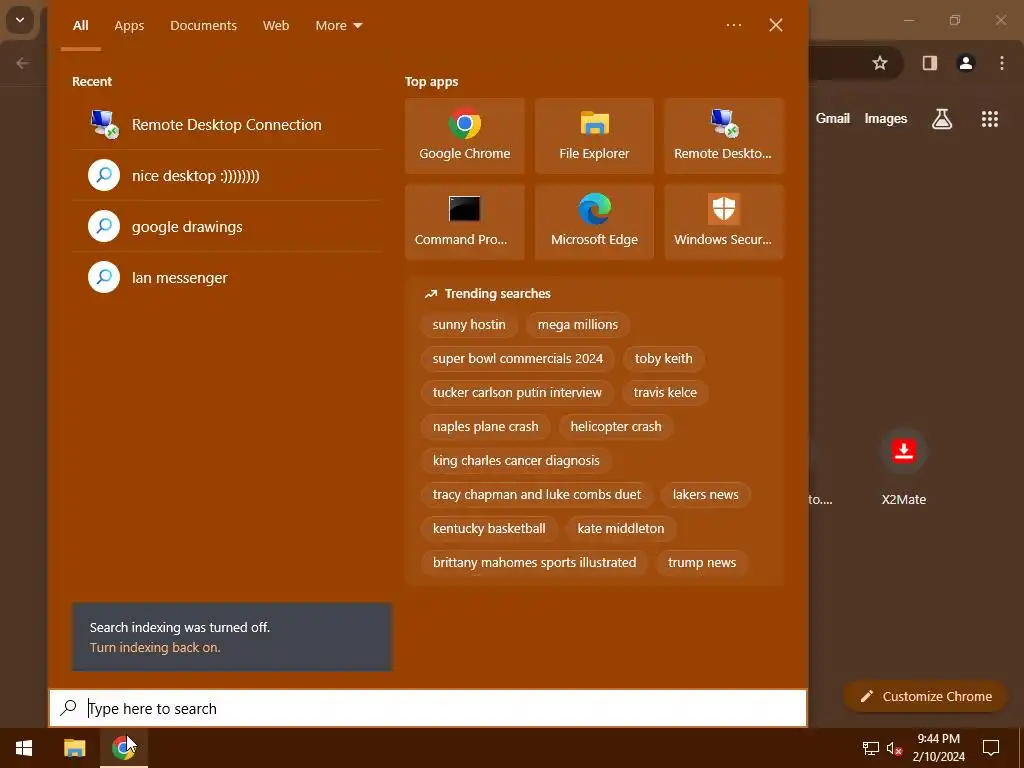Click Chrome icon in the taskbar

pyautogui.click(x=123, y=748)
